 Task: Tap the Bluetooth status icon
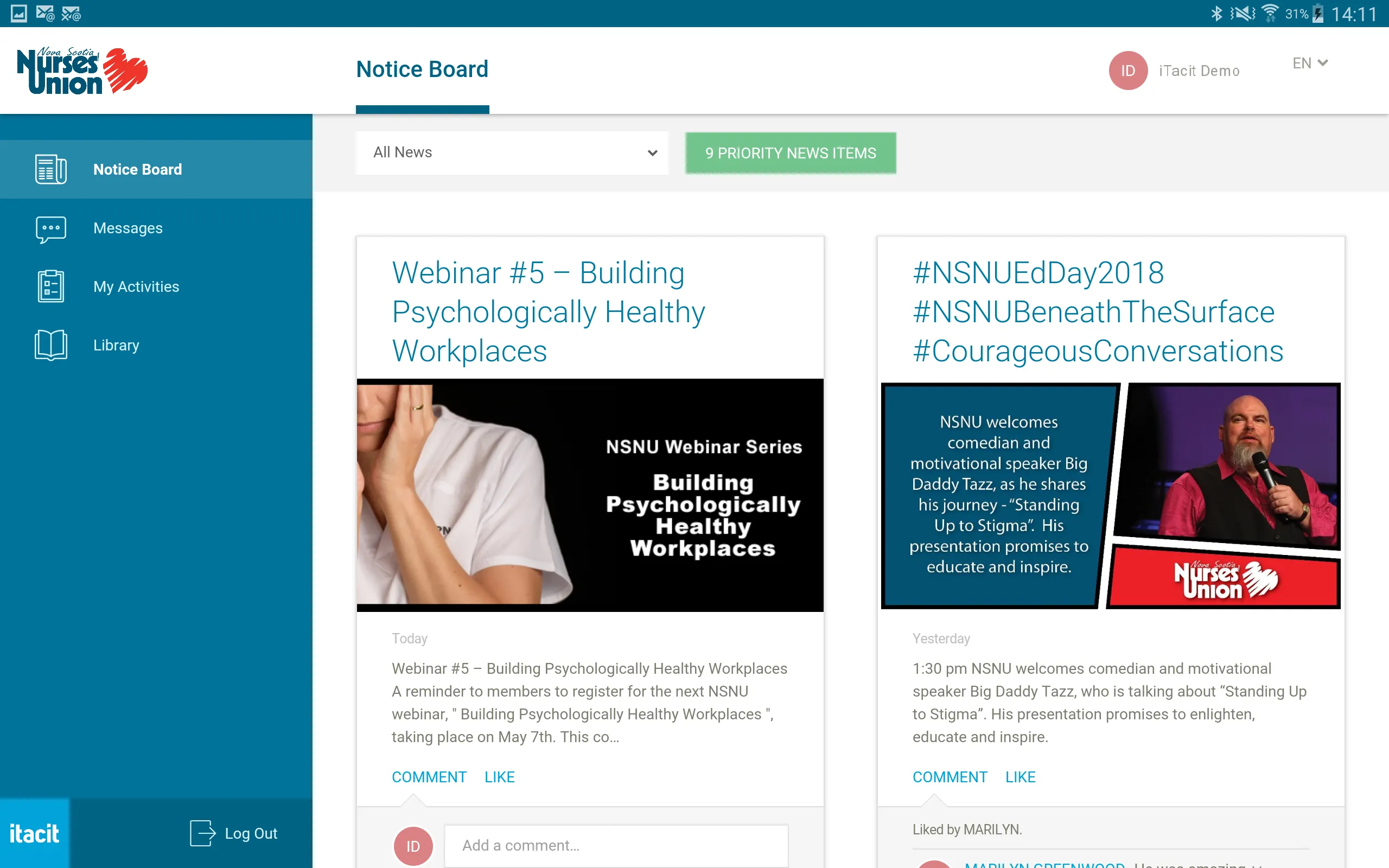(x=1216, y=13)
